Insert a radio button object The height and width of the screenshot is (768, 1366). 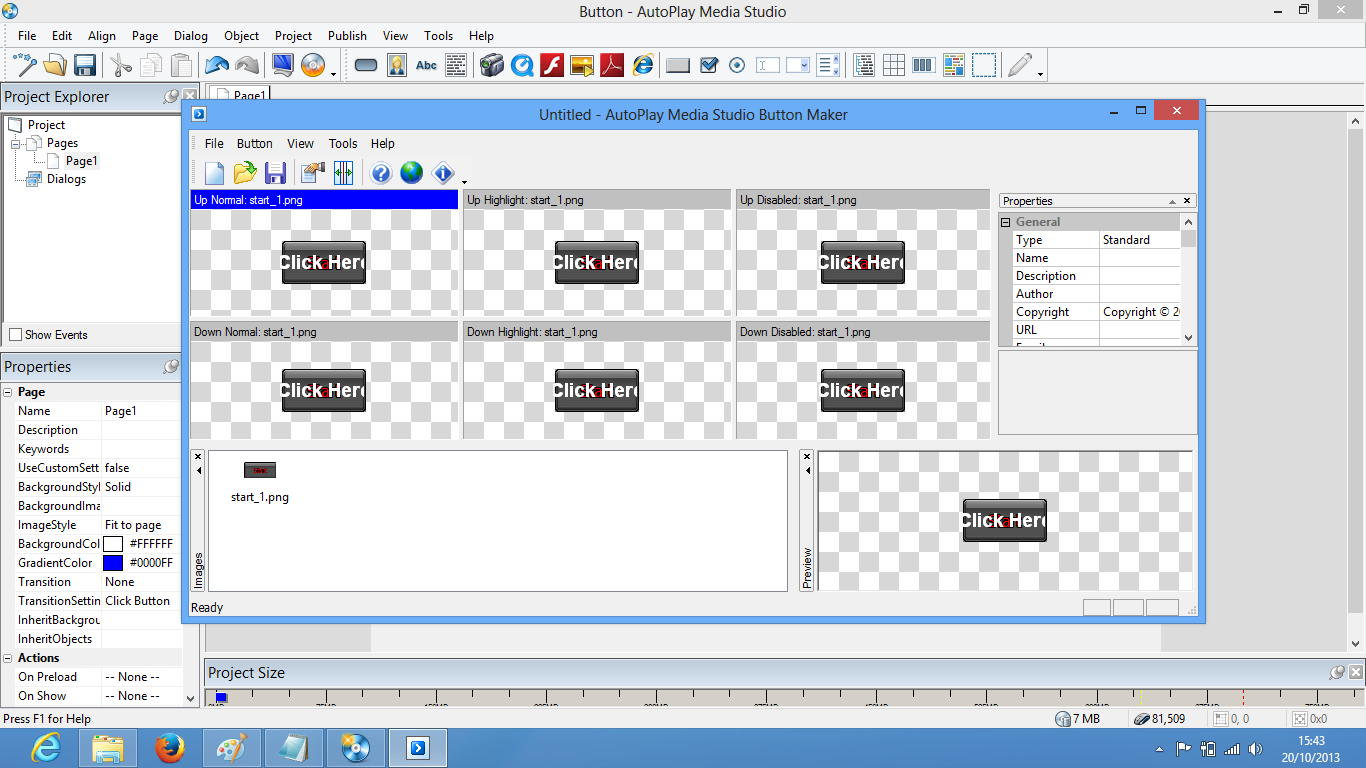(737, 65)
